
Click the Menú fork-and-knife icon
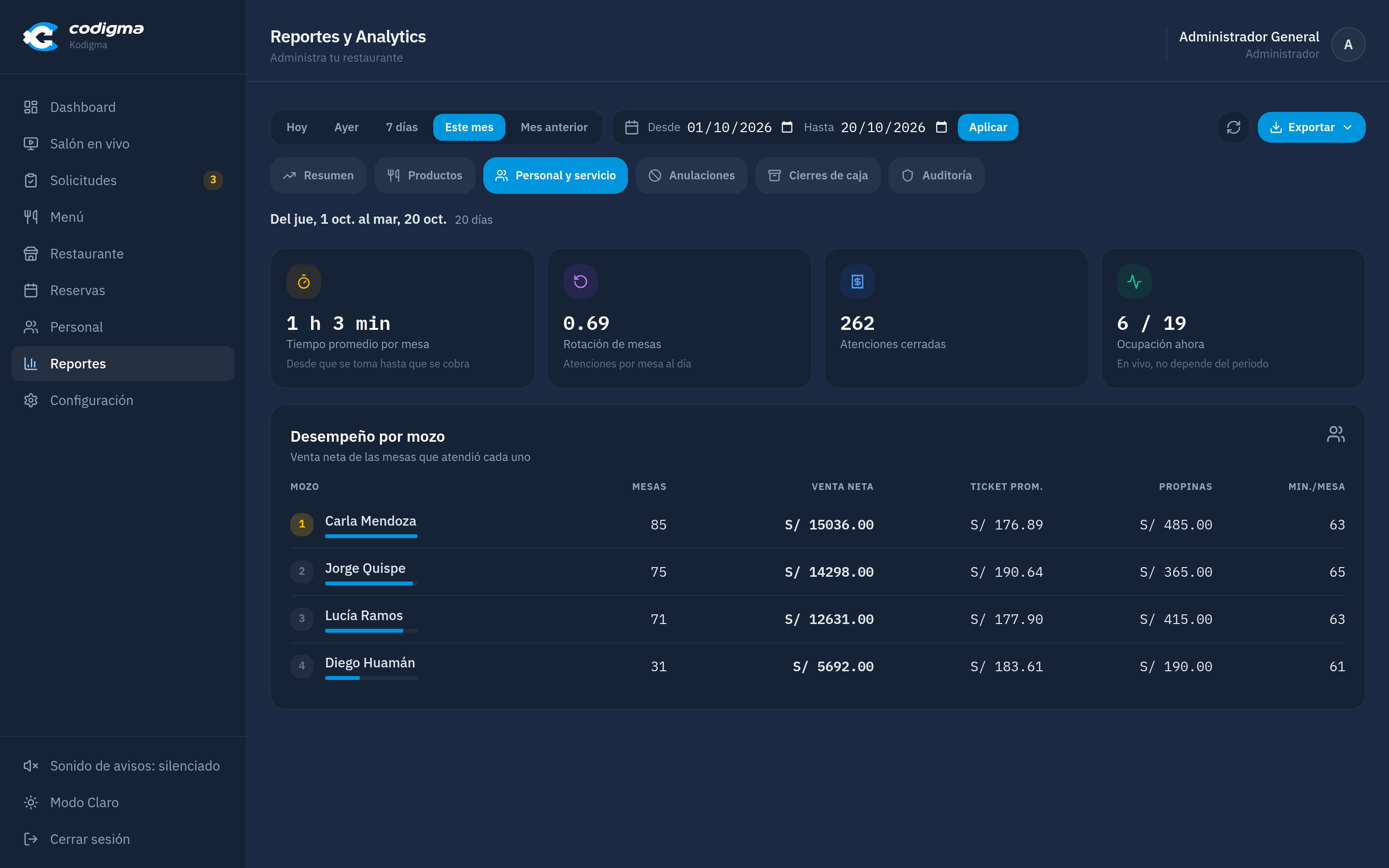point(31,217)
